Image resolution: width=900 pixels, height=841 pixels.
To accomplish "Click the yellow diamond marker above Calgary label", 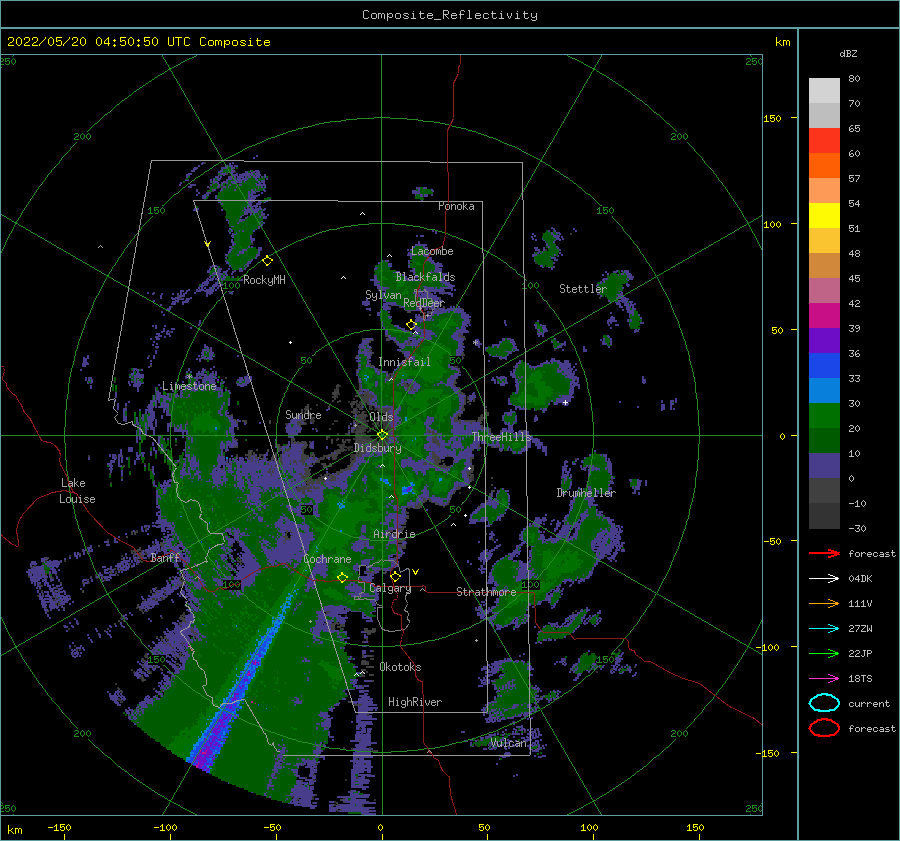I will (x=395, y=576).
